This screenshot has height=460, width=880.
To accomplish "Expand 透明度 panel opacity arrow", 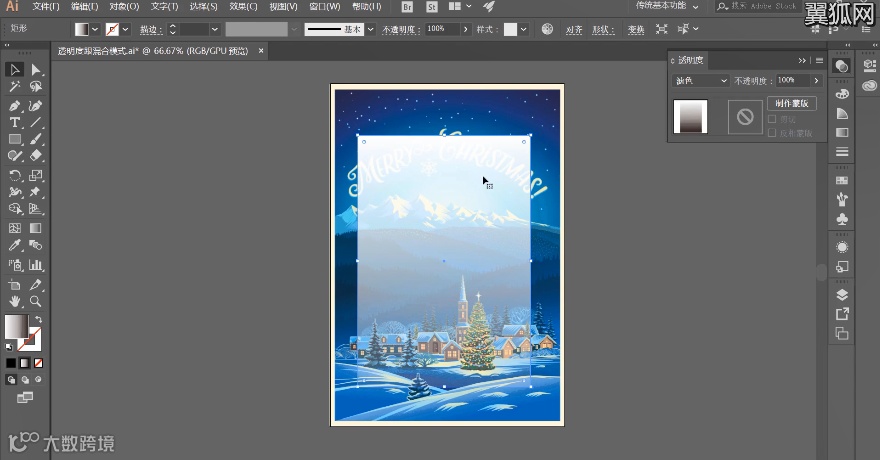I will 816,81.
